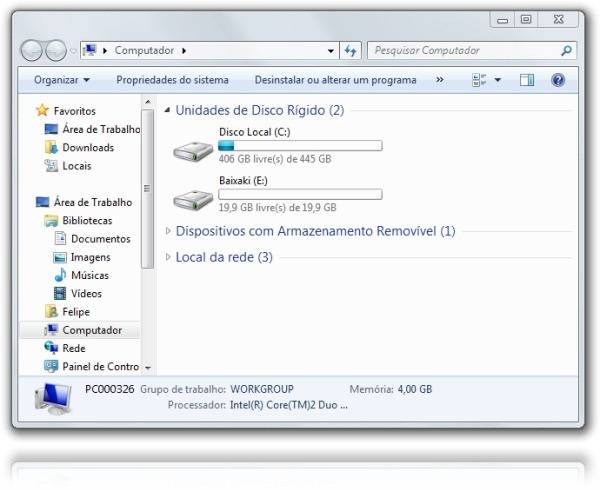The height and width of the screenshot is (490, 600).
Task: Click the Baixaki (E:) usage bar
Action: [300, 194]
